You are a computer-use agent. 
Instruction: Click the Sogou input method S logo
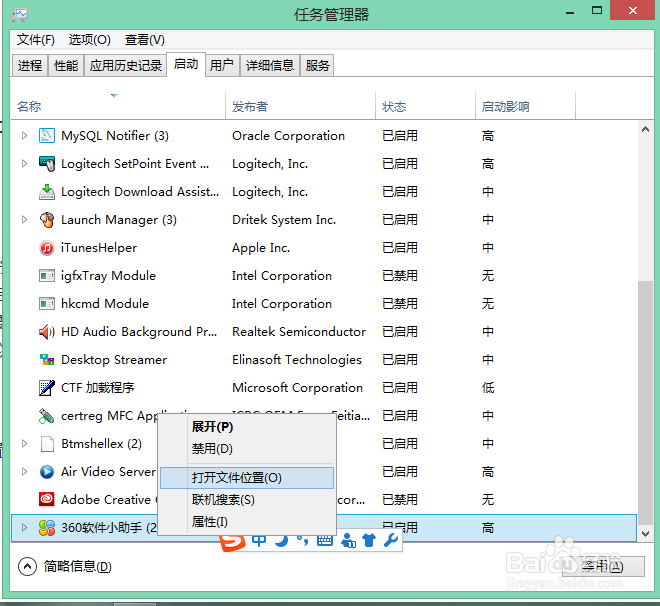pyautogui.click(x=232, y=542)
